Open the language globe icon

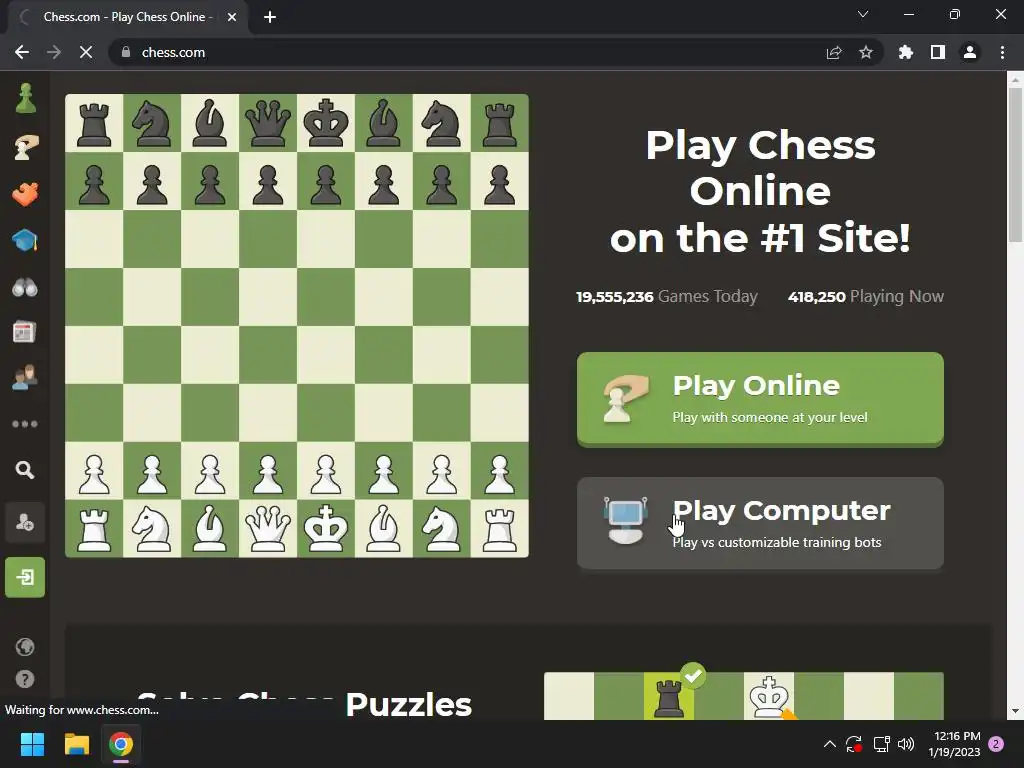tap(25, 647)
